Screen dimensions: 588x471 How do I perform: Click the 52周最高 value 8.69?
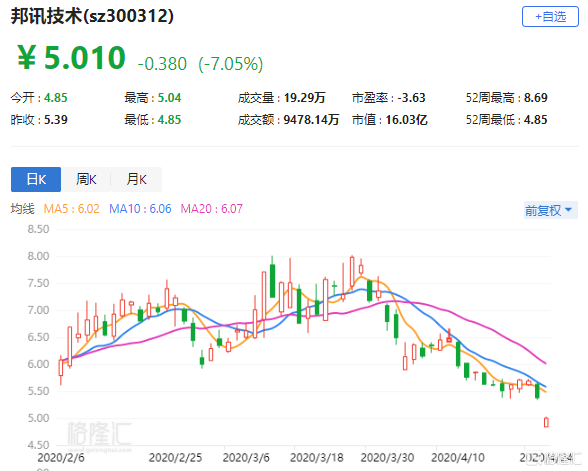pyautogui.click(x=536, y=98)
